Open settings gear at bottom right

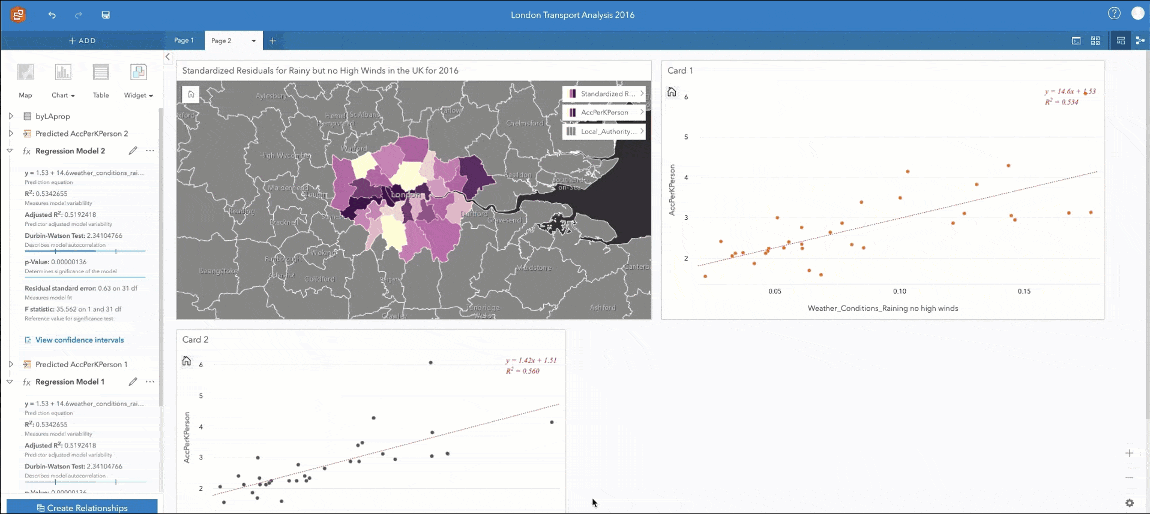1129,502
